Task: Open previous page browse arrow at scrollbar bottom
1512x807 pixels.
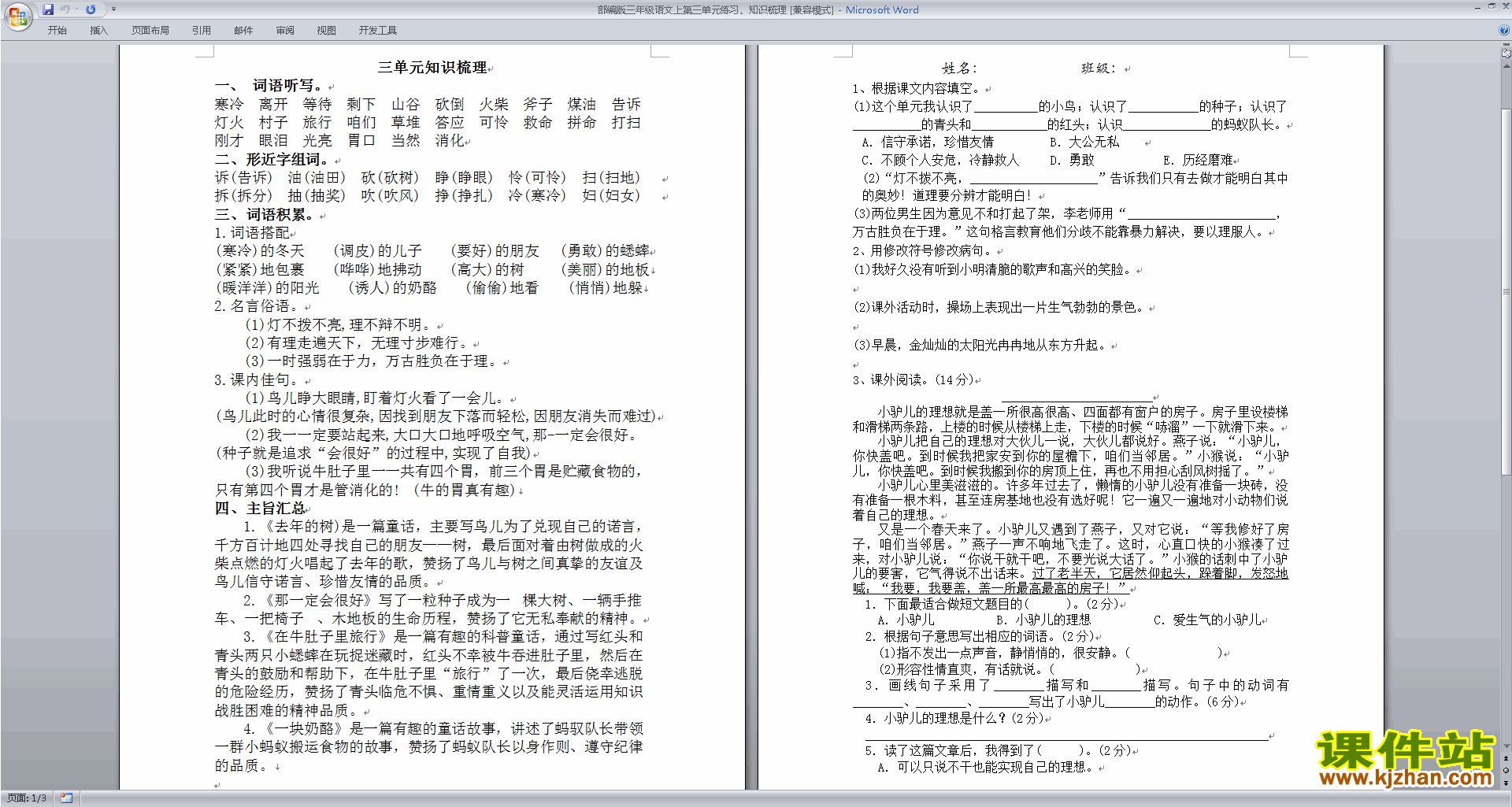Action: (x=1506, y=758)
